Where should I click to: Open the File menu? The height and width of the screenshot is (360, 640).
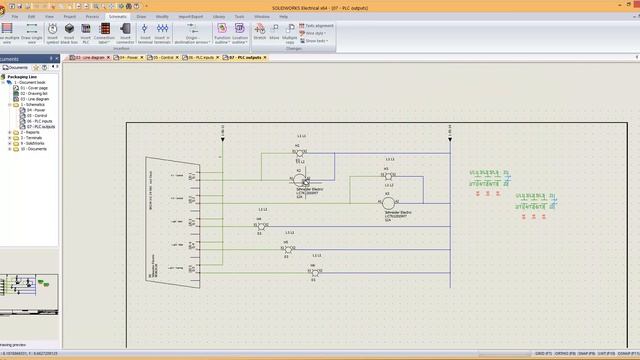pos(15,17)
